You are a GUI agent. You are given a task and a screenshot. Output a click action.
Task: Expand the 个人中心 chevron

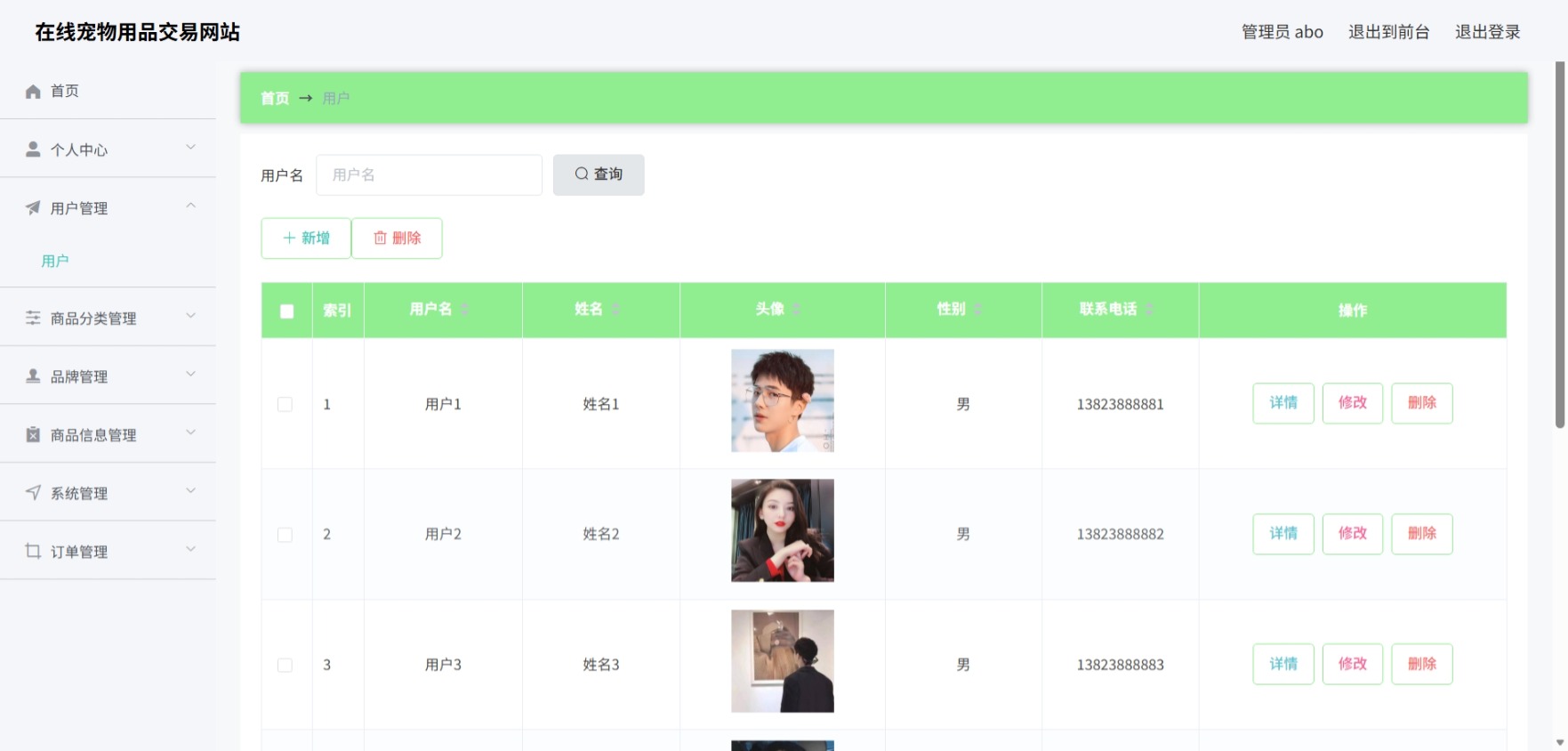point(190,148)
